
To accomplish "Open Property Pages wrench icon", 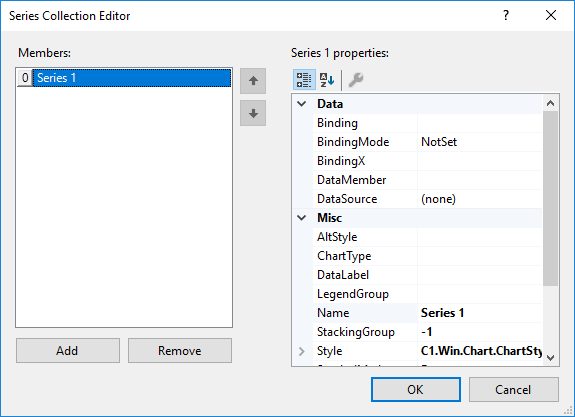I will (x=356, y=80).
